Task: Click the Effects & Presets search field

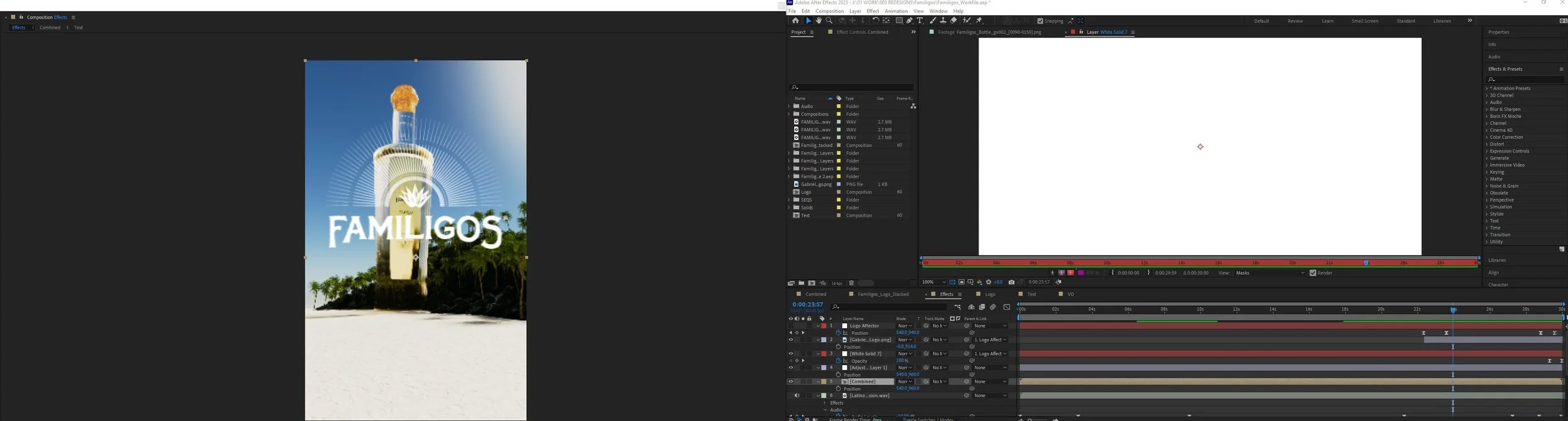Action: click(1524, 80)
